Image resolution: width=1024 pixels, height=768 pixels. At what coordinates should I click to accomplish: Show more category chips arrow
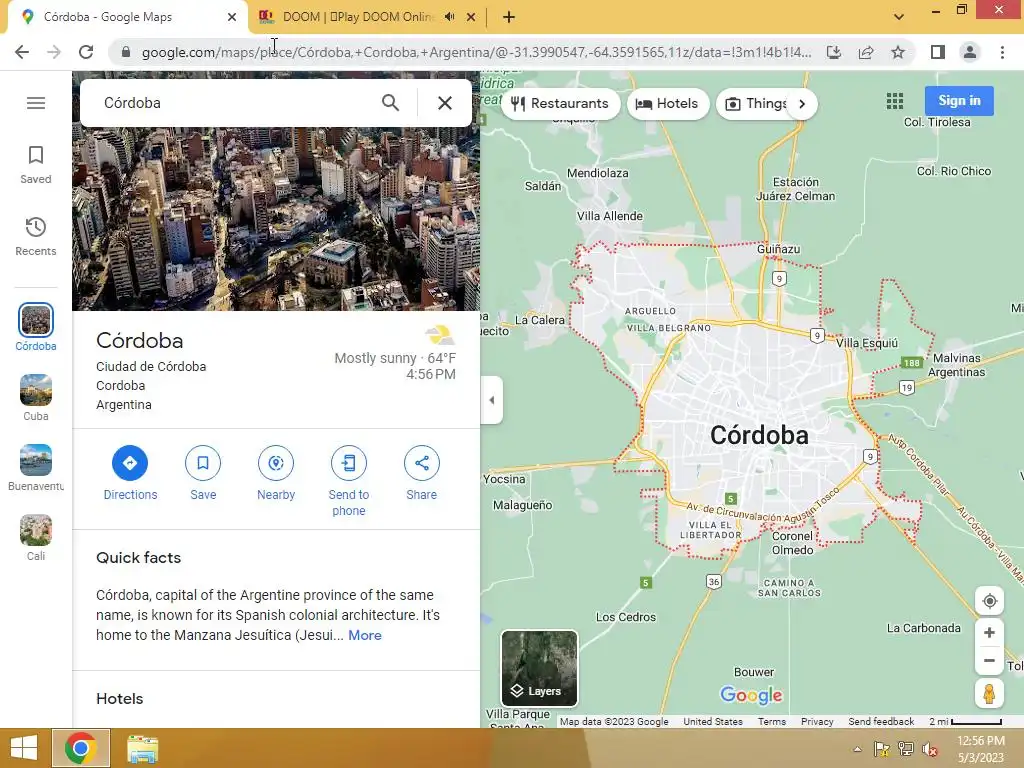(x=802, y=104)
